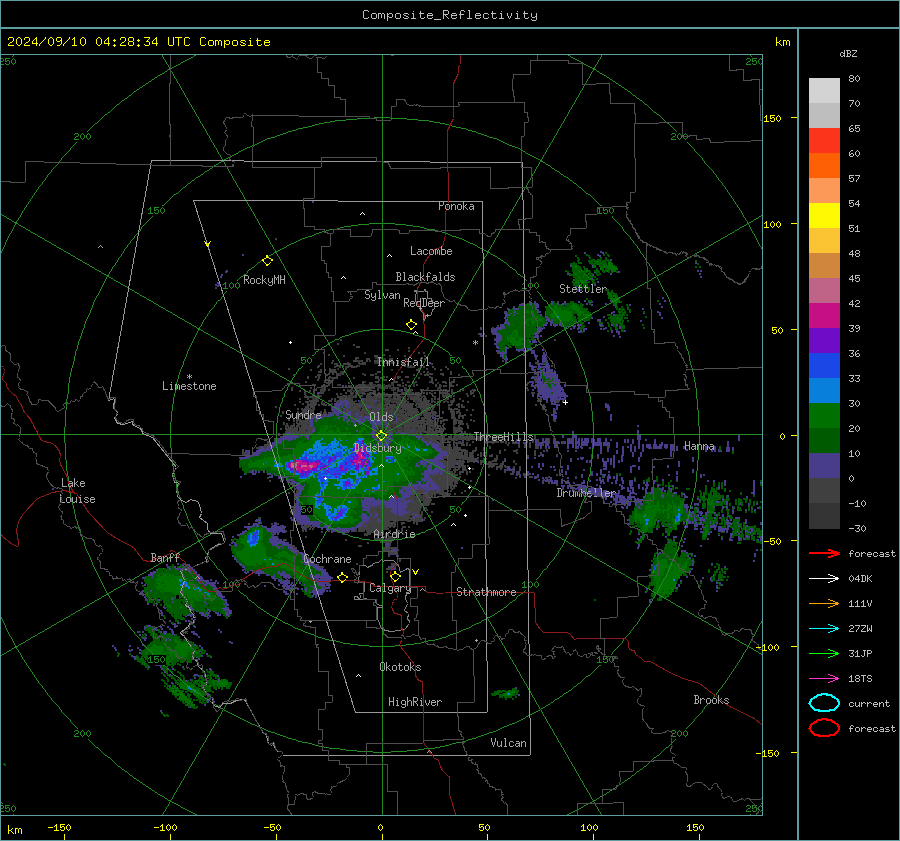This screenshot has height=841, width=900.
Task: Click the Didsbury city label
Action: (378, 448)
